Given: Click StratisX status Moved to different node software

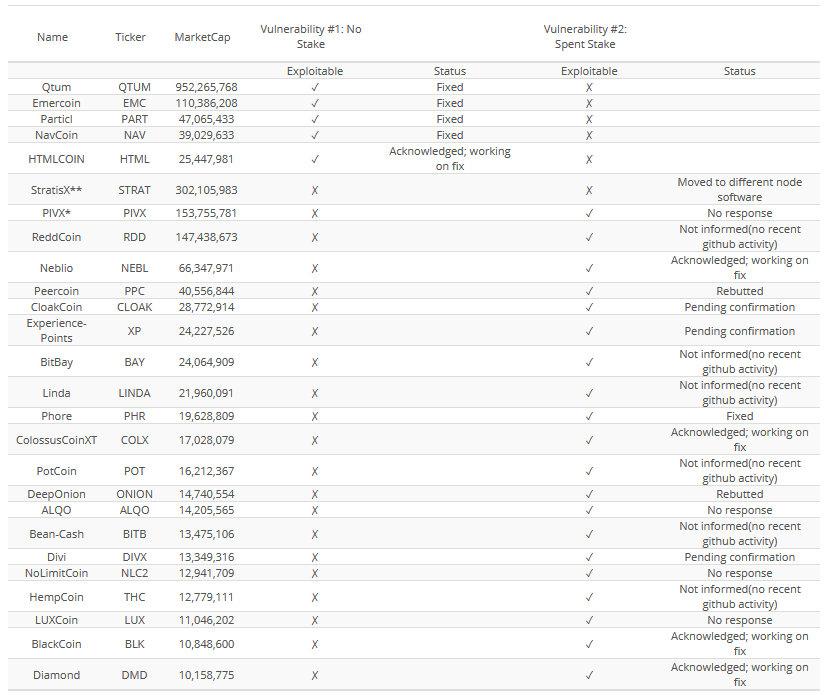Looking at the screenshot, I should 740,190.
